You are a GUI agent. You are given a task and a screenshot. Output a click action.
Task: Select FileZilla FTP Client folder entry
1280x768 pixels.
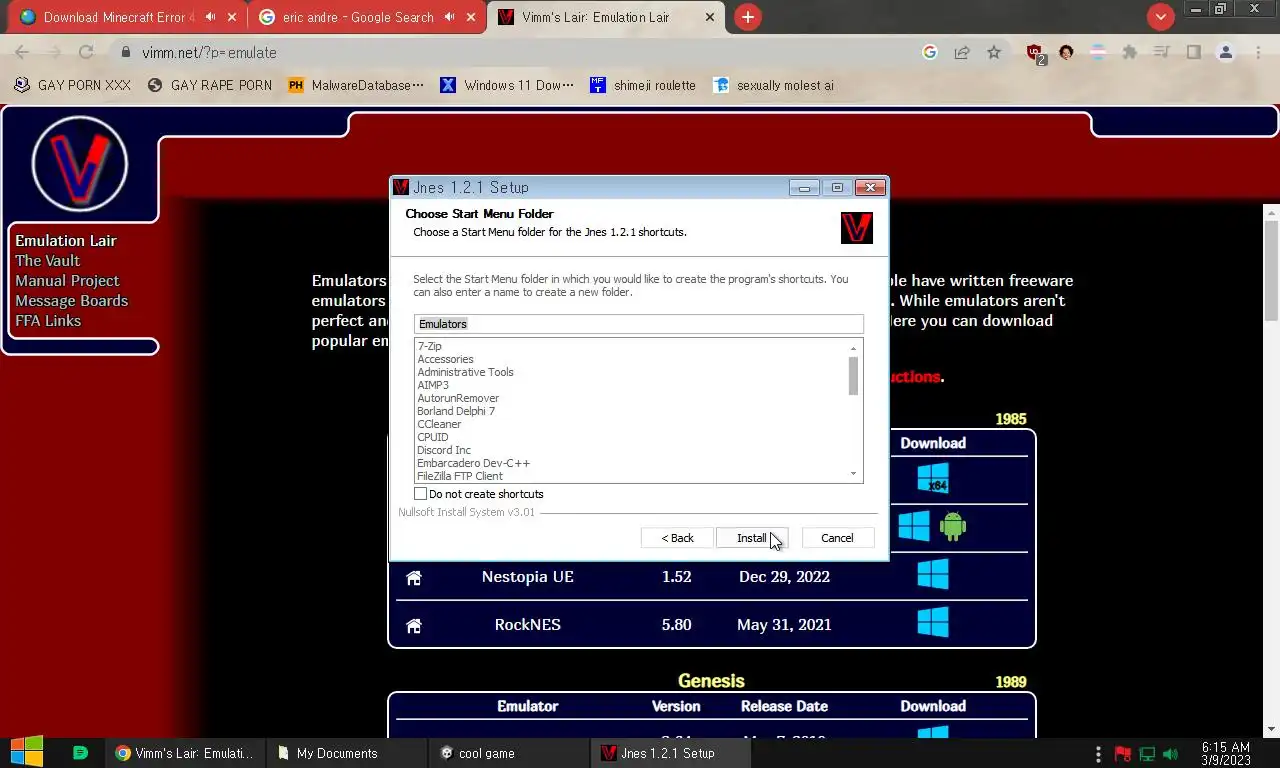(x=460, y=476)
